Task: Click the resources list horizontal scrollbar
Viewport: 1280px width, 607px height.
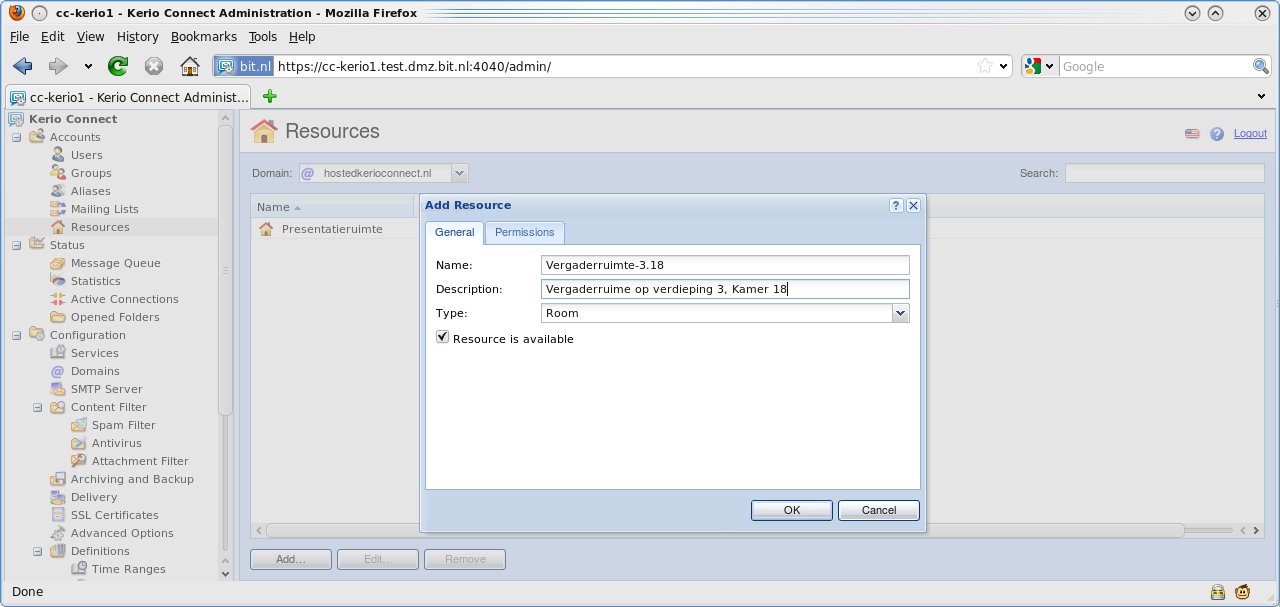Action: [724, 530]
